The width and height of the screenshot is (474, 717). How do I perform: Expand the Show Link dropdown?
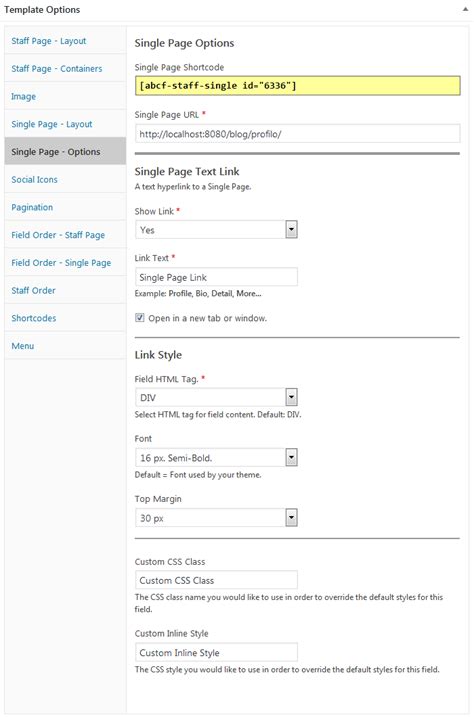tap(216, 230)
